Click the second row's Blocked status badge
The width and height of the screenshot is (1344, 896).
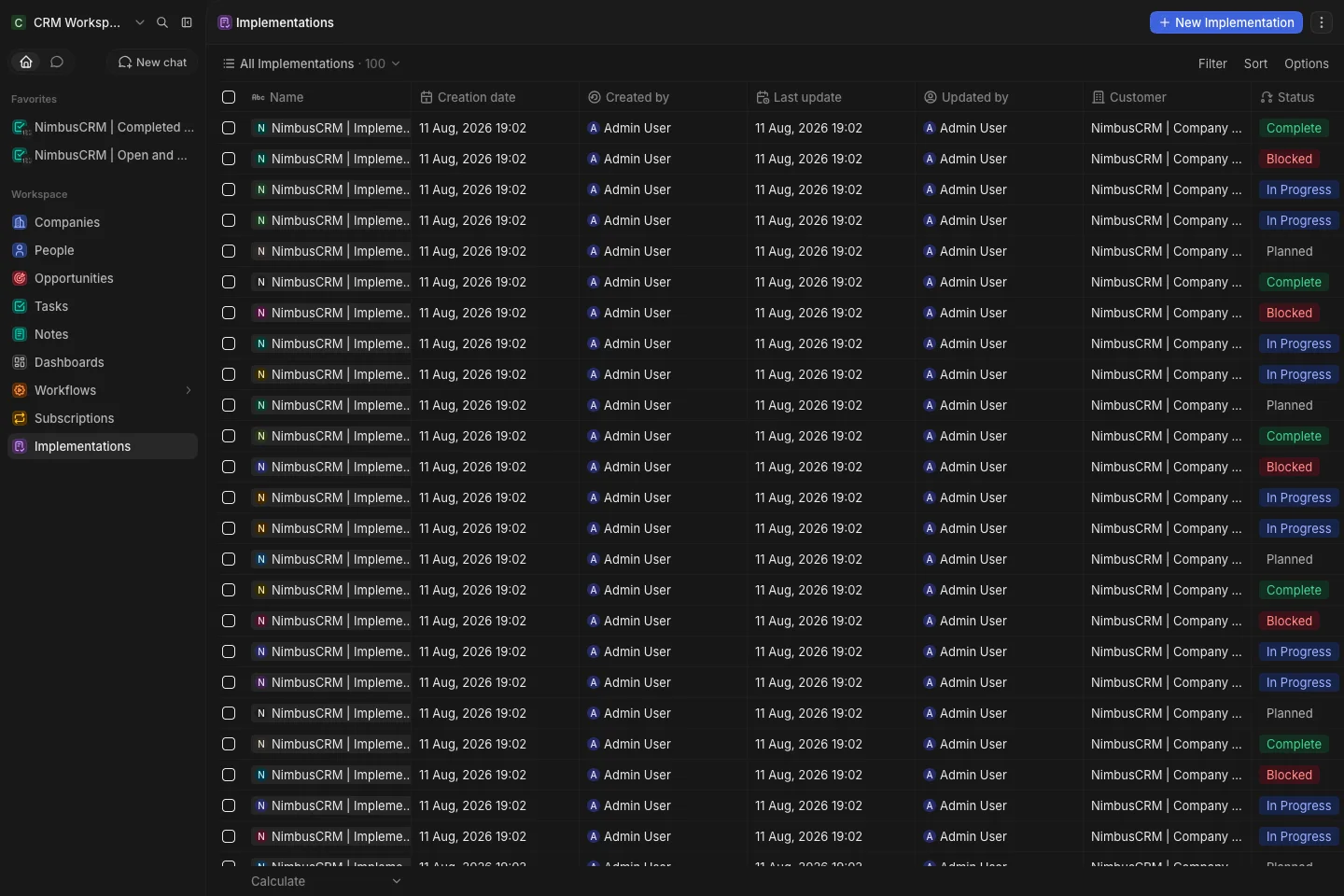point(1289,159)
